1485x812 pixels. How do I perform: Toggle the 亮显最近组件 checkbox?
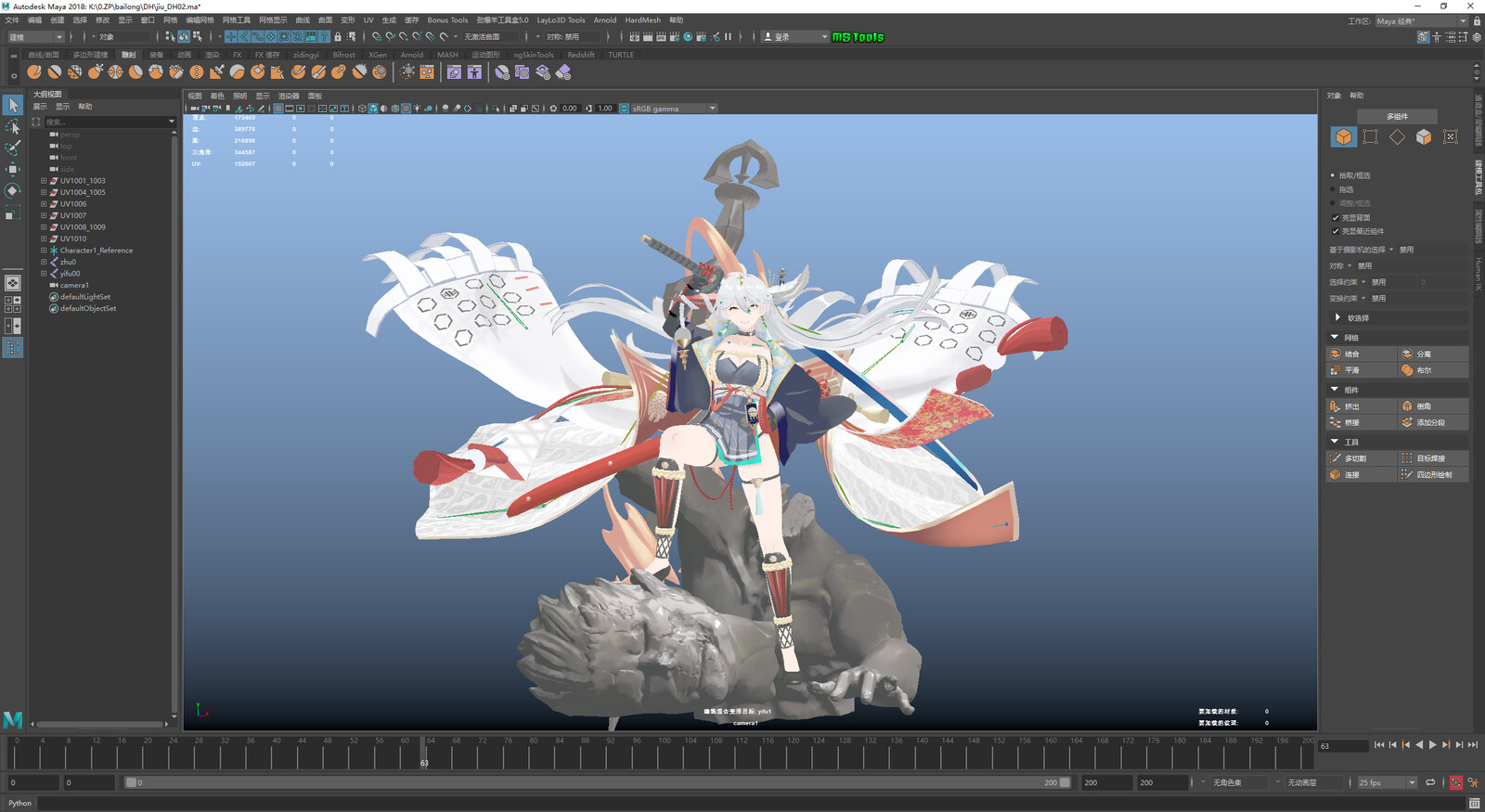pos(1336,231)
